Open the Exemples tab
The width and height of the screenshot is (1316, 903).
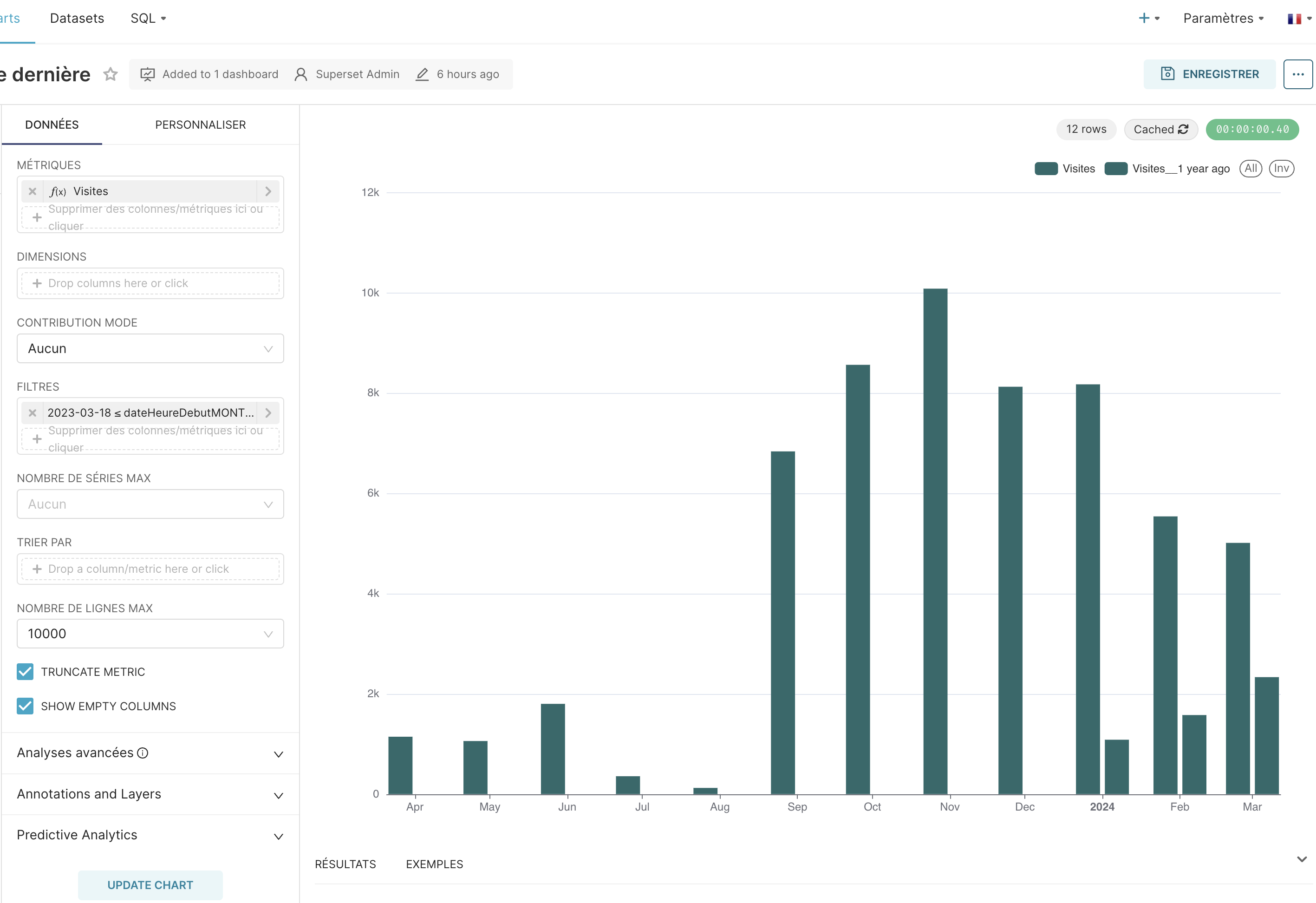click(434, 864)
